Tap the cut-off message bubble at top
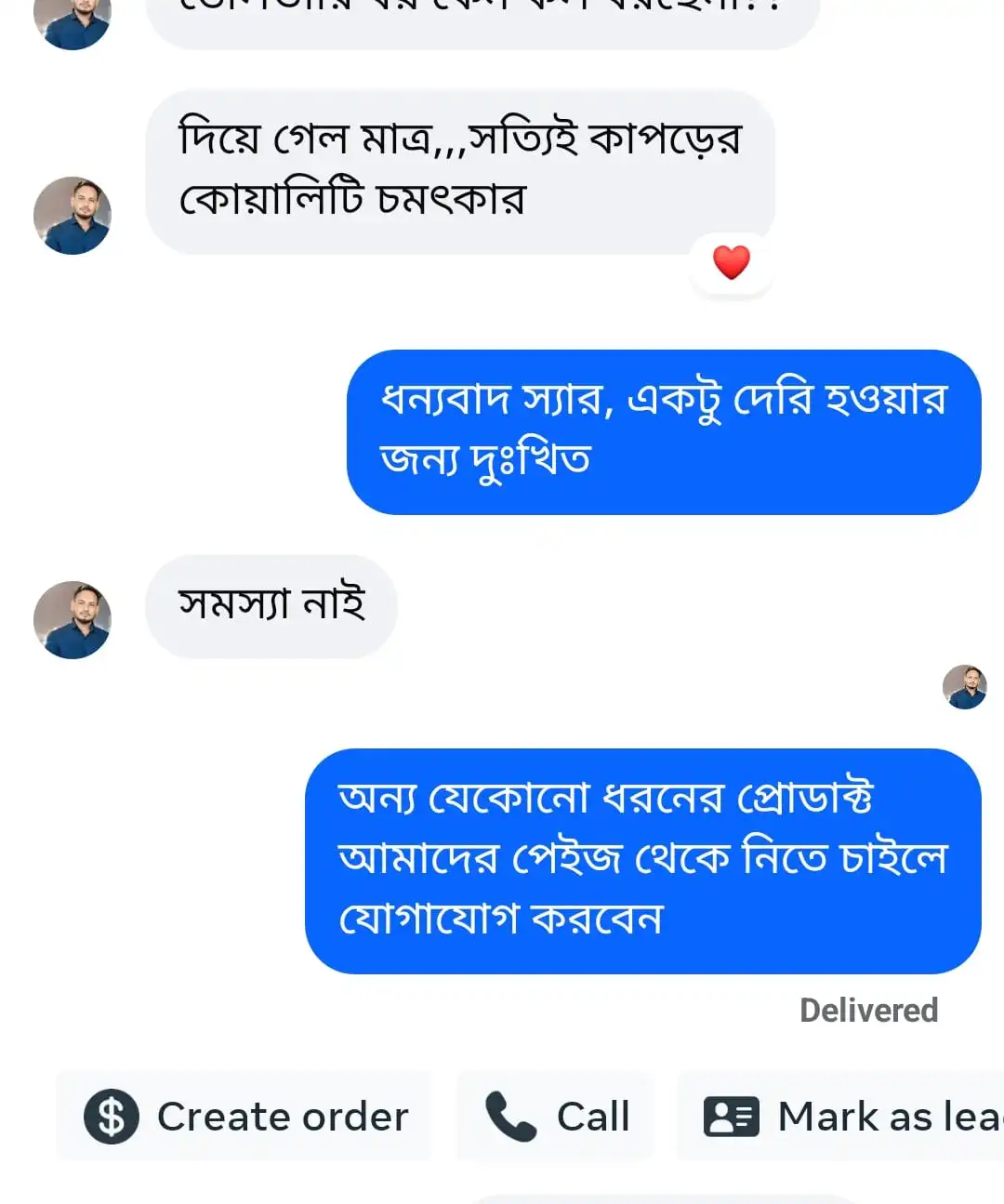 click(x=482, y=19)
